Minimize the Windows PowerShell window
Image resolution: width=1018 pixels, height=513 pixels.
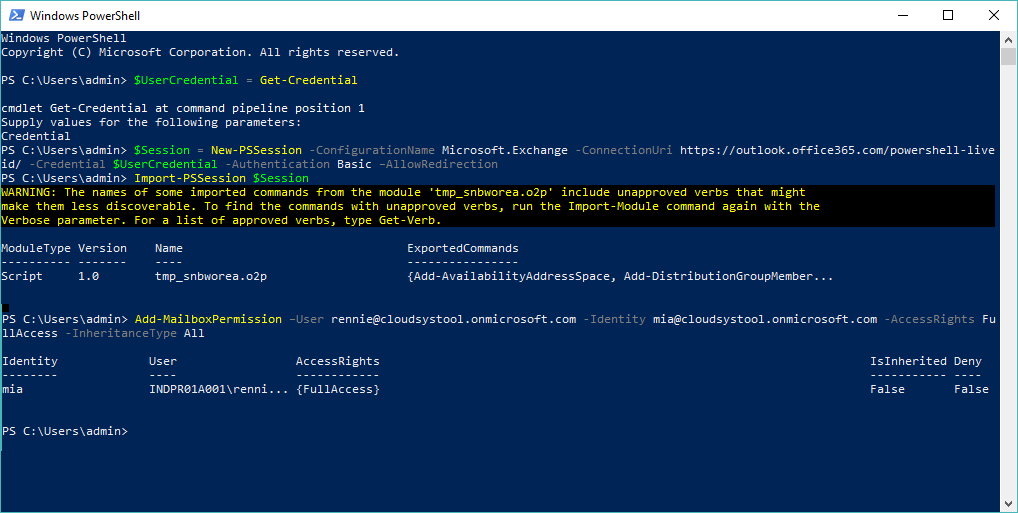click(x=902, y=15)
